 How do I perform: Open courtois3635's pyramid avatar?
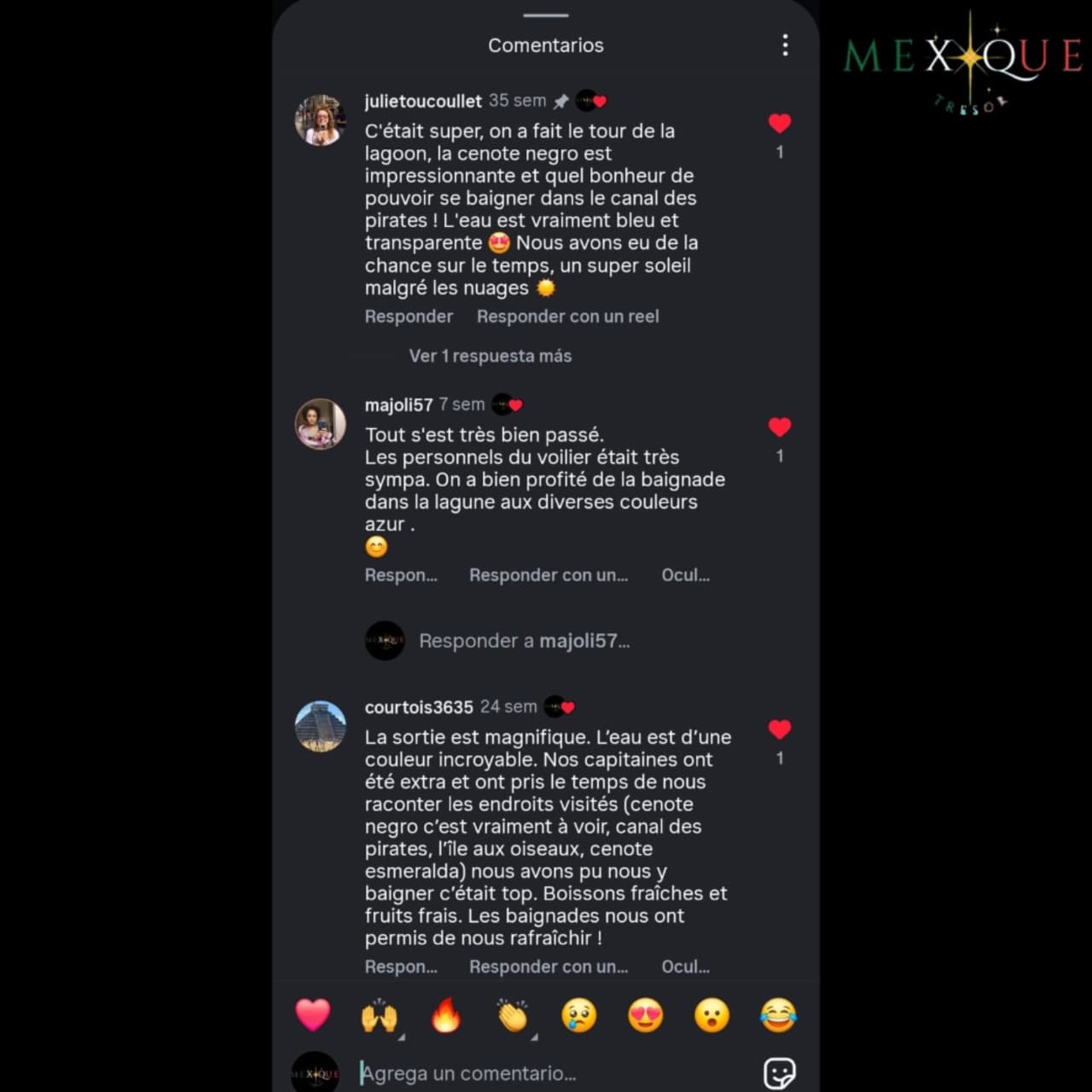coord(320,727)
